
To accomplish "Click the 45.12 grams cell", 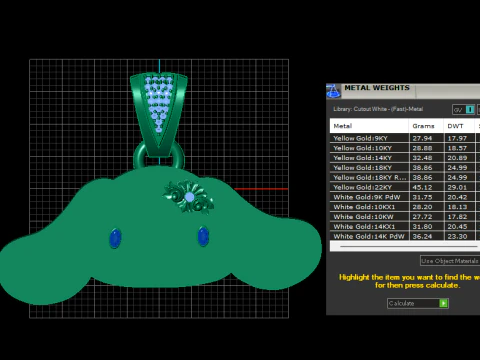I will point(426,187).
